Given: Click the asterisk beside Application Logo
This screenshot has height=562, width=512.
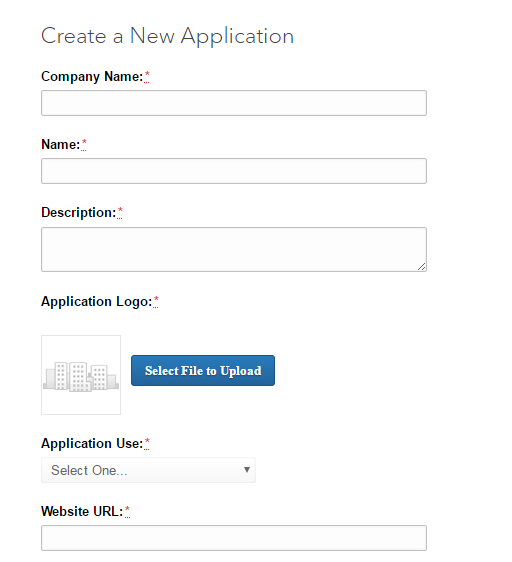Looking at the screenshot, I should tap(156, 301).
